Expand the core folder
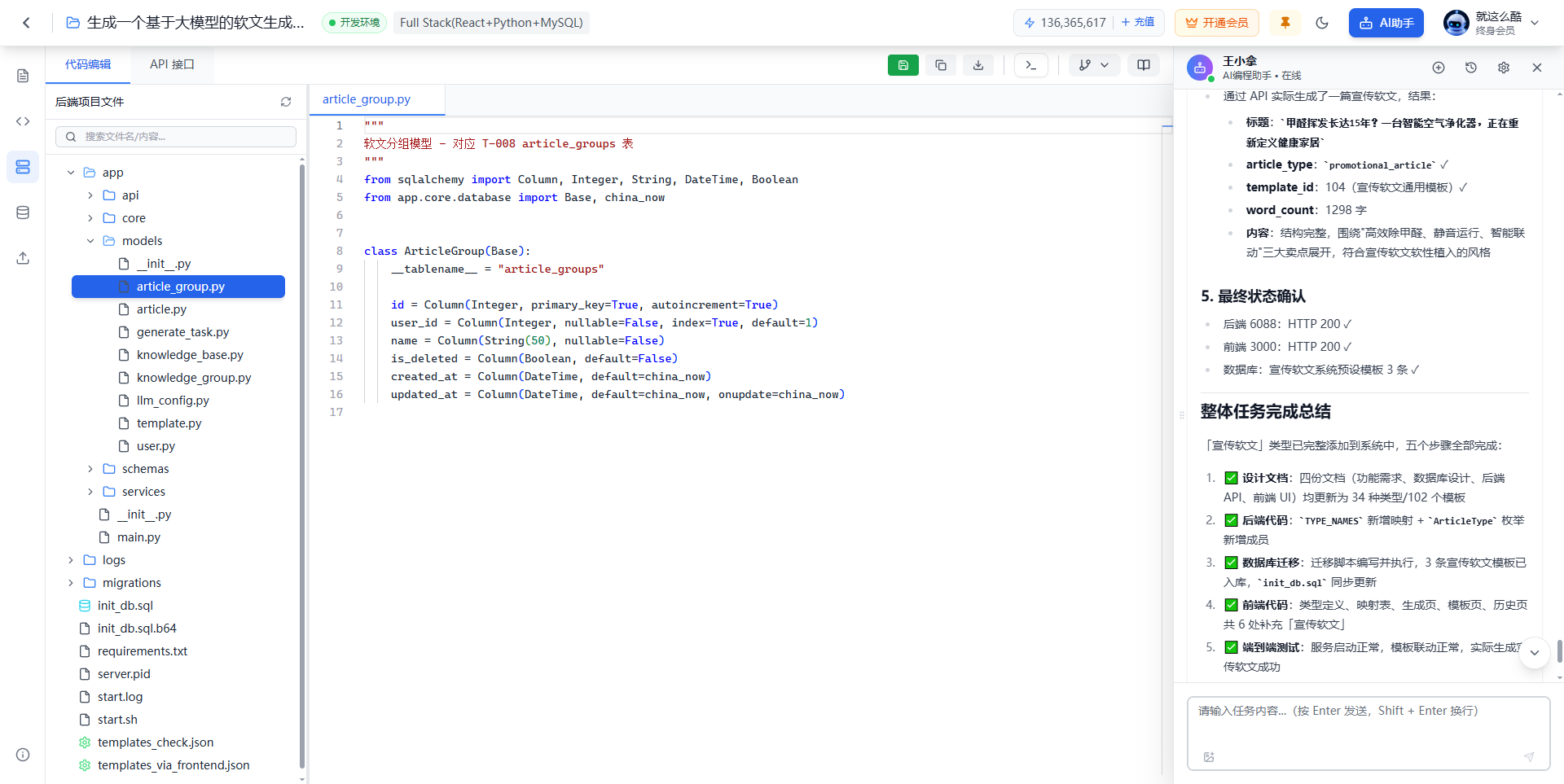The height and width of the screenshot is (784, 1564). 90,218
